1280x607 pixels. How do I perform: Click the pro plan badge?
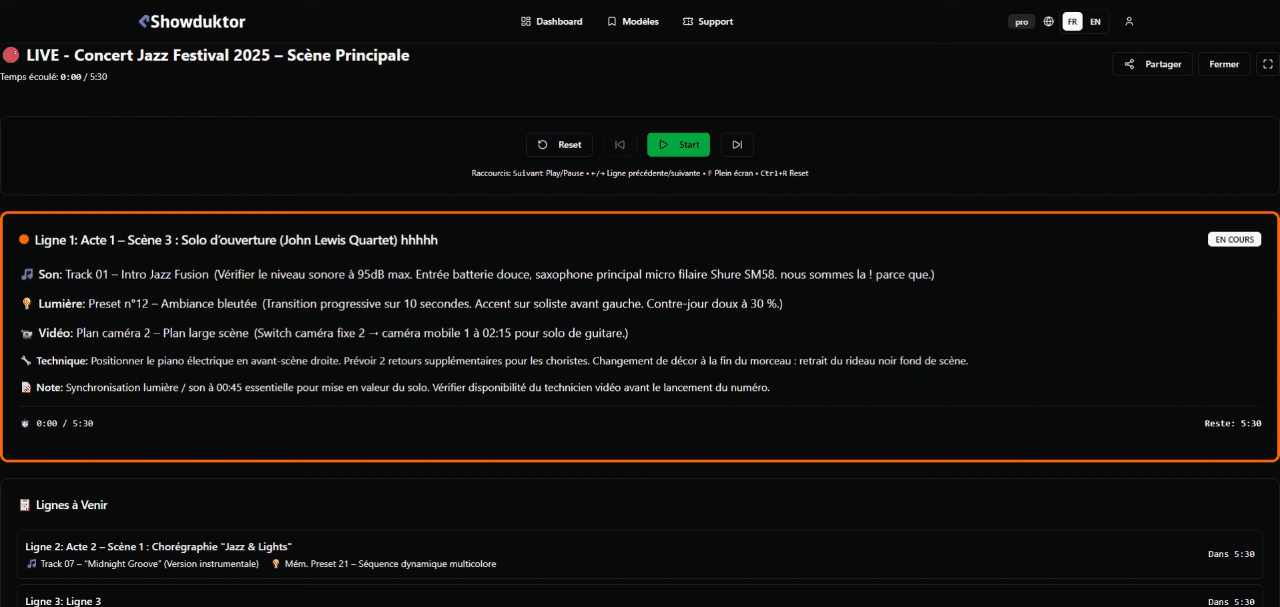[x=1021, y=22]
